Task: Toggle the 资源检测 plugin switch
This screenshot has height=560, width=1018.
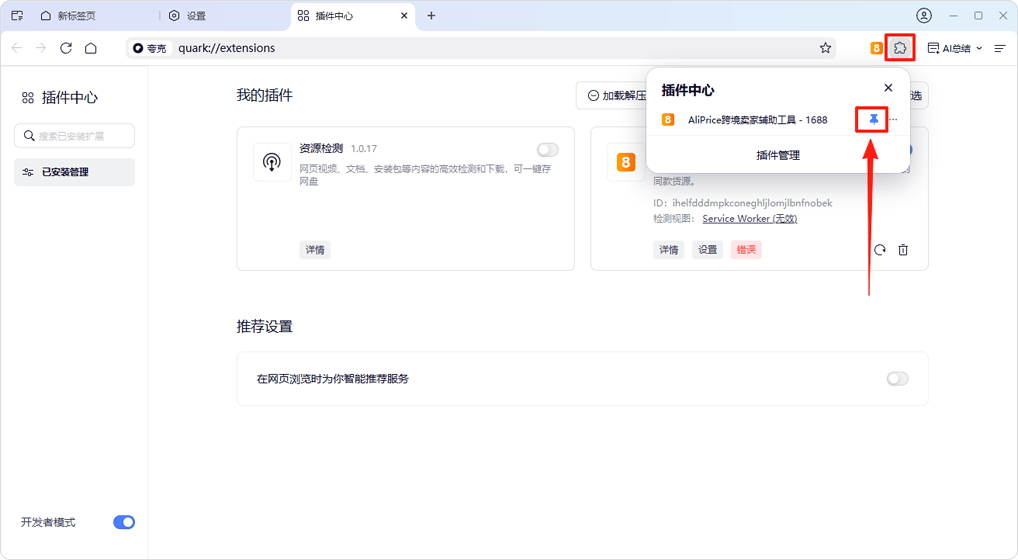Action: [x=547, y=150]
